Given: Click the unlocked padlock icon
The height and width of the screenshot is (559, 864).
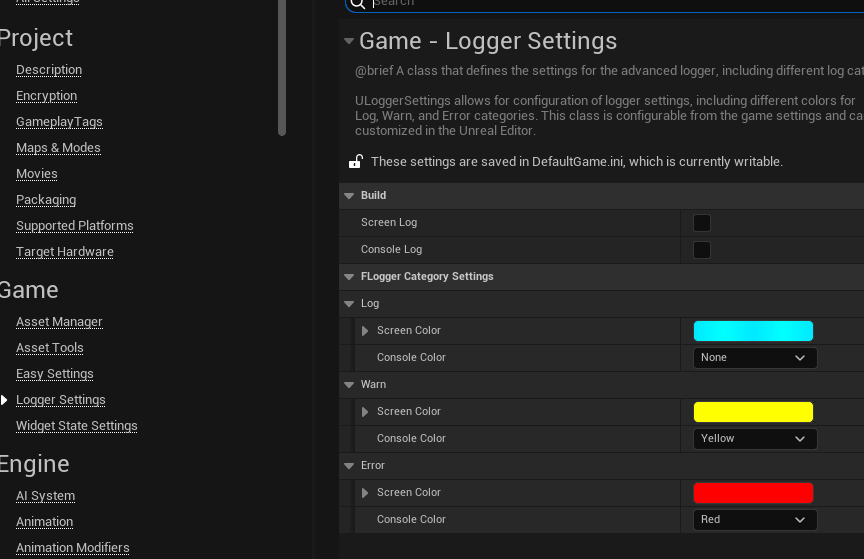Looking at the screenshot, I should click(x=356, y=162).
